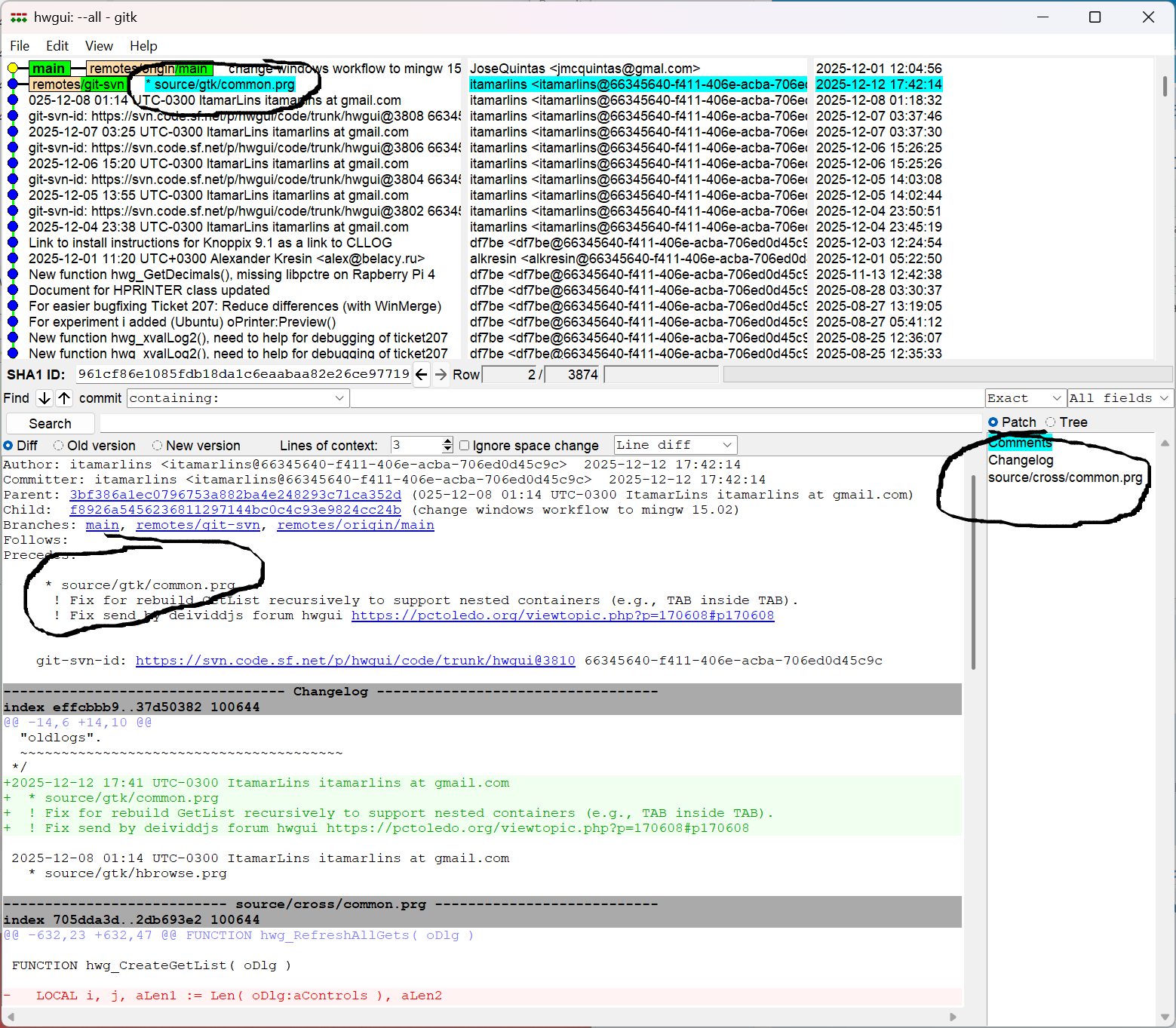Click the Find previous up-arrow icon

click(x=64, y=397)
